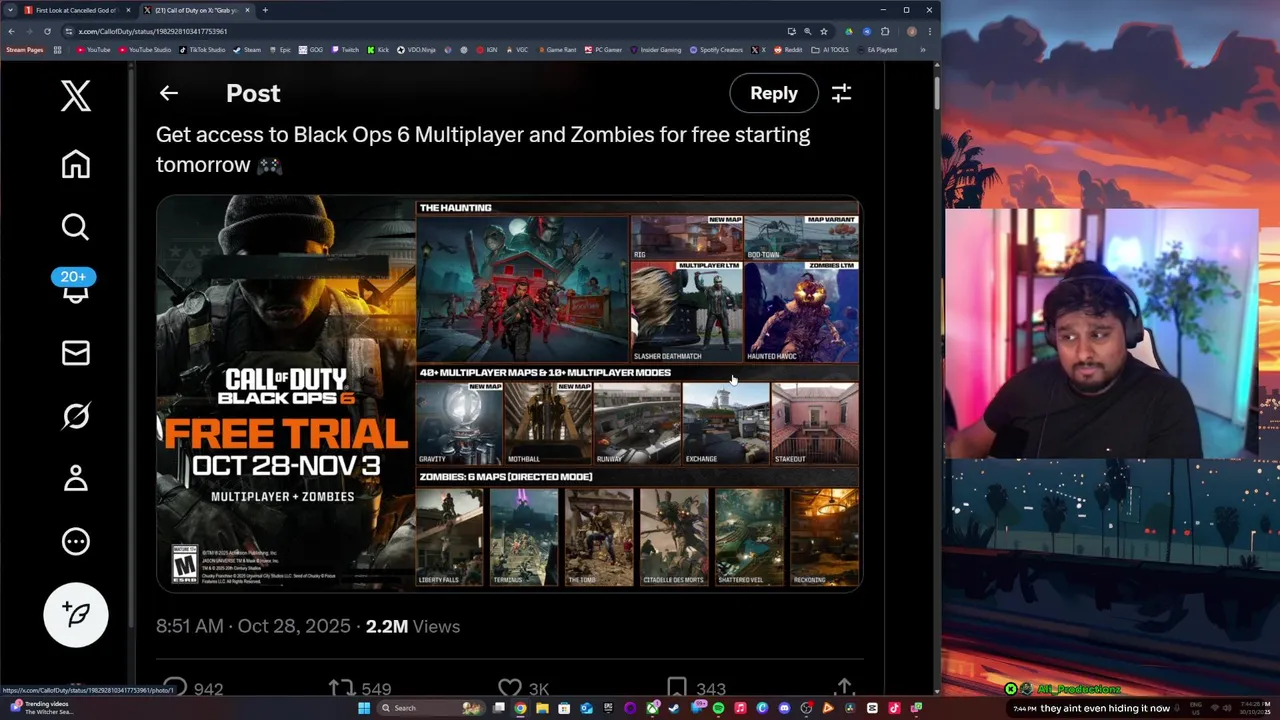
Task: Open Notifications with 20+ badge
Action: [76, 287]
